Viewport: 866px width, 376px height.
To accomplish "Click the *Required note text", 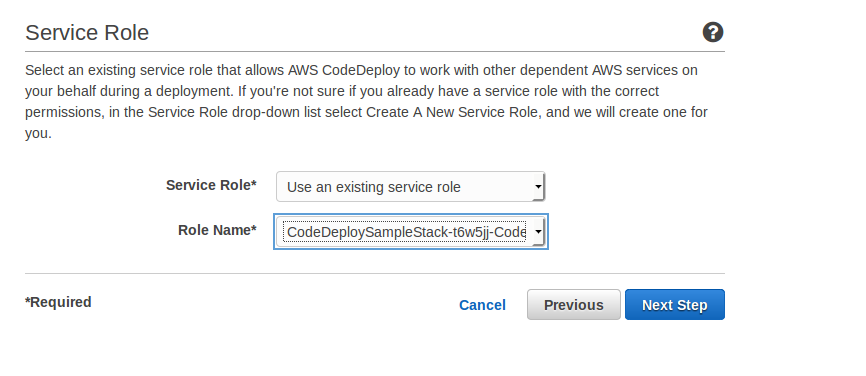I will pyautogui.click(x=58, y=302).
